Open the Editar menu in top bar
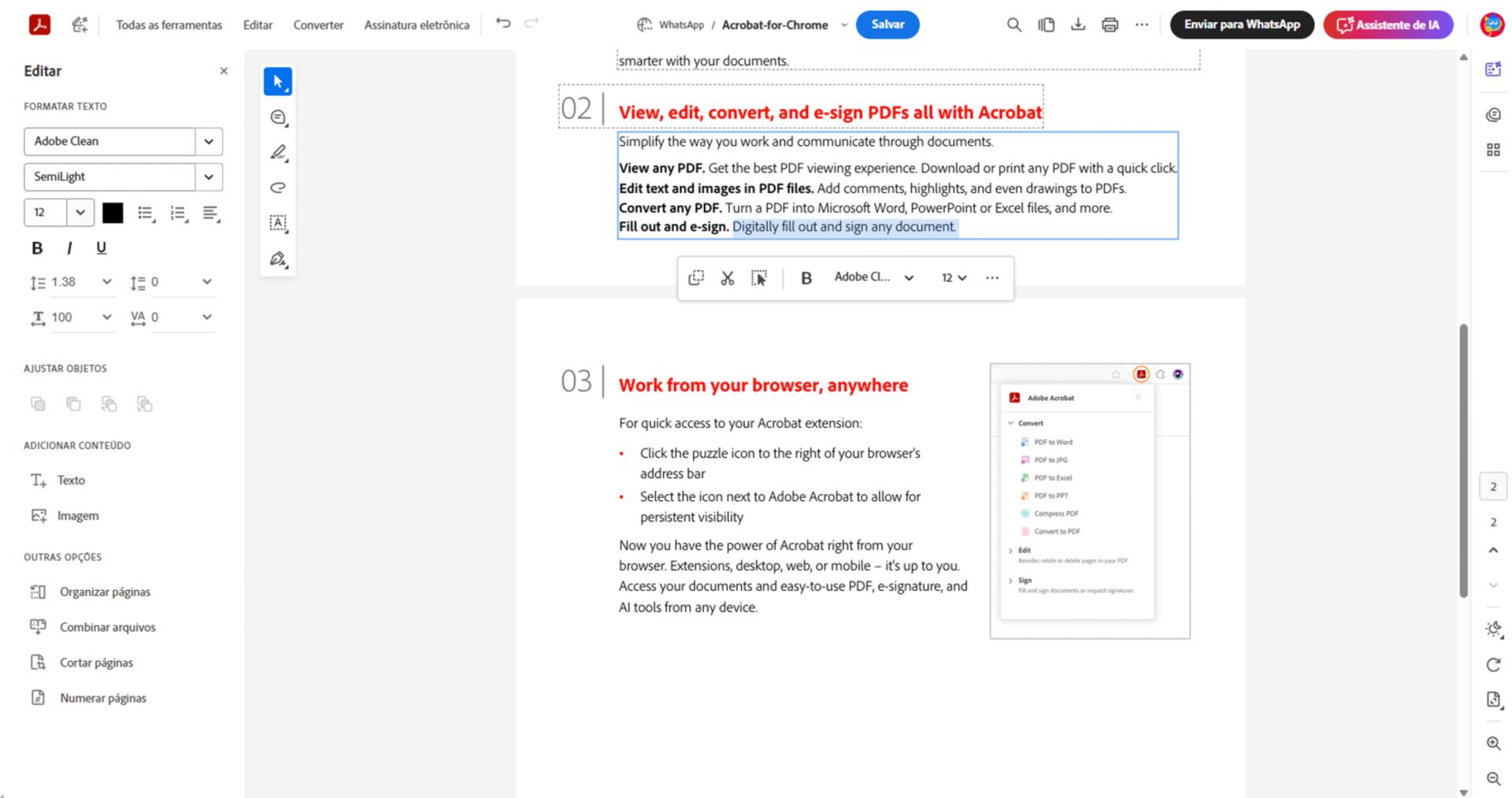This screenshot has height=798, width=1512. click(x=258, y=25)
